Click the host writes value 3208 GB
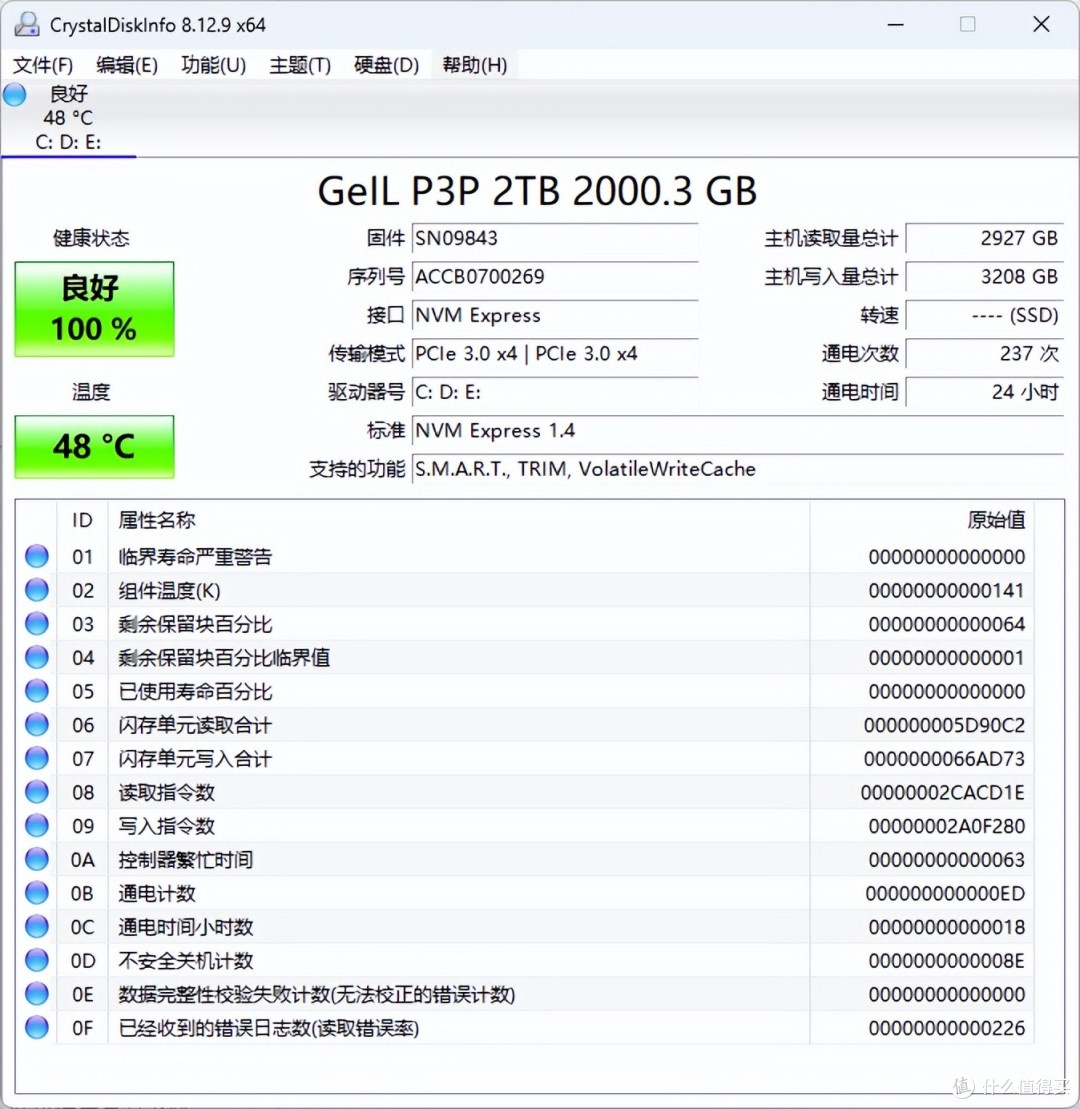This screenshot has width=1080, height=1109. pos(985,277)
